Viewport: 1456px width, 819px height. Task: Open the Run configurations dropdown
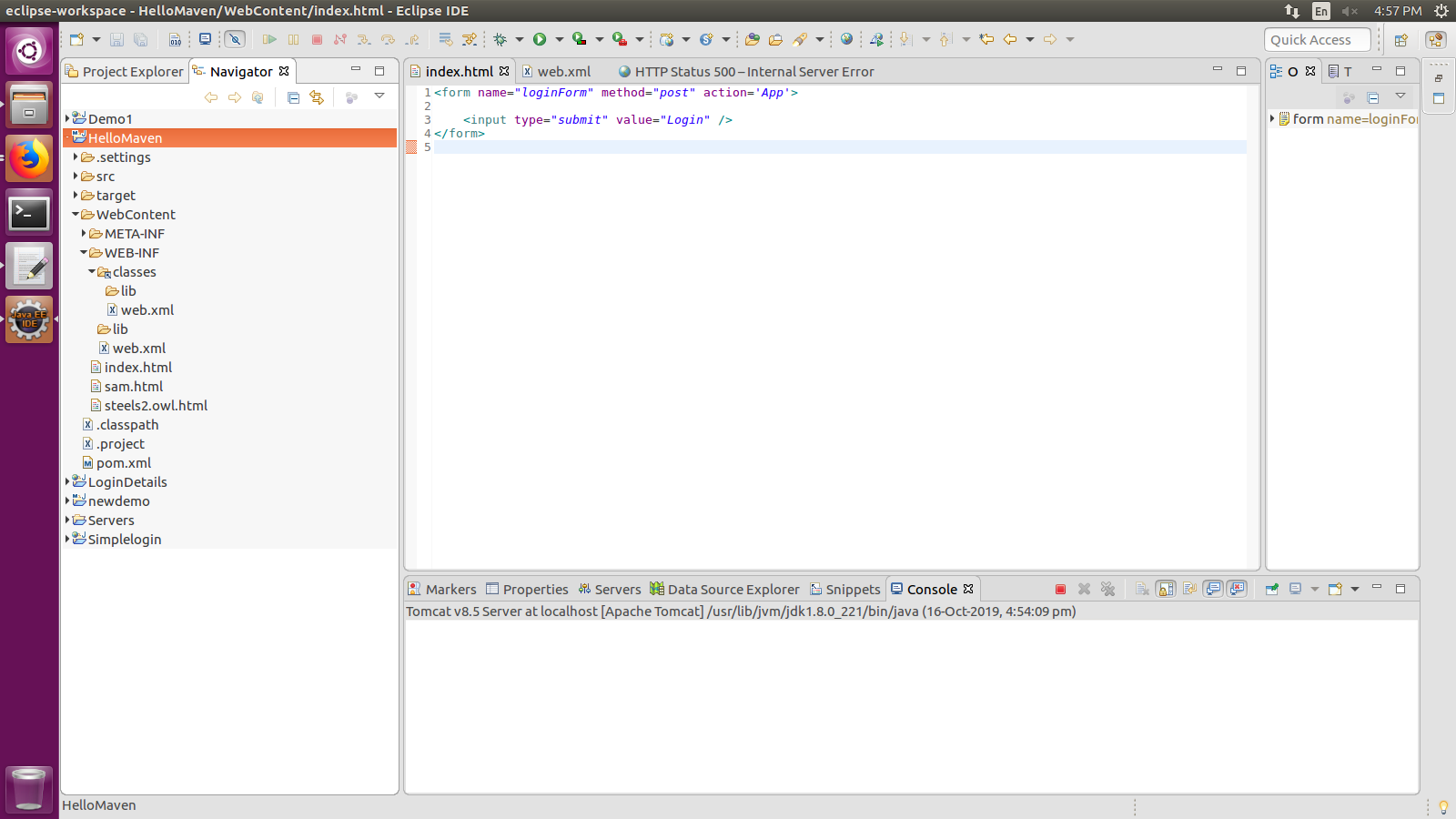pyautogui.click(x=560, y=39)
